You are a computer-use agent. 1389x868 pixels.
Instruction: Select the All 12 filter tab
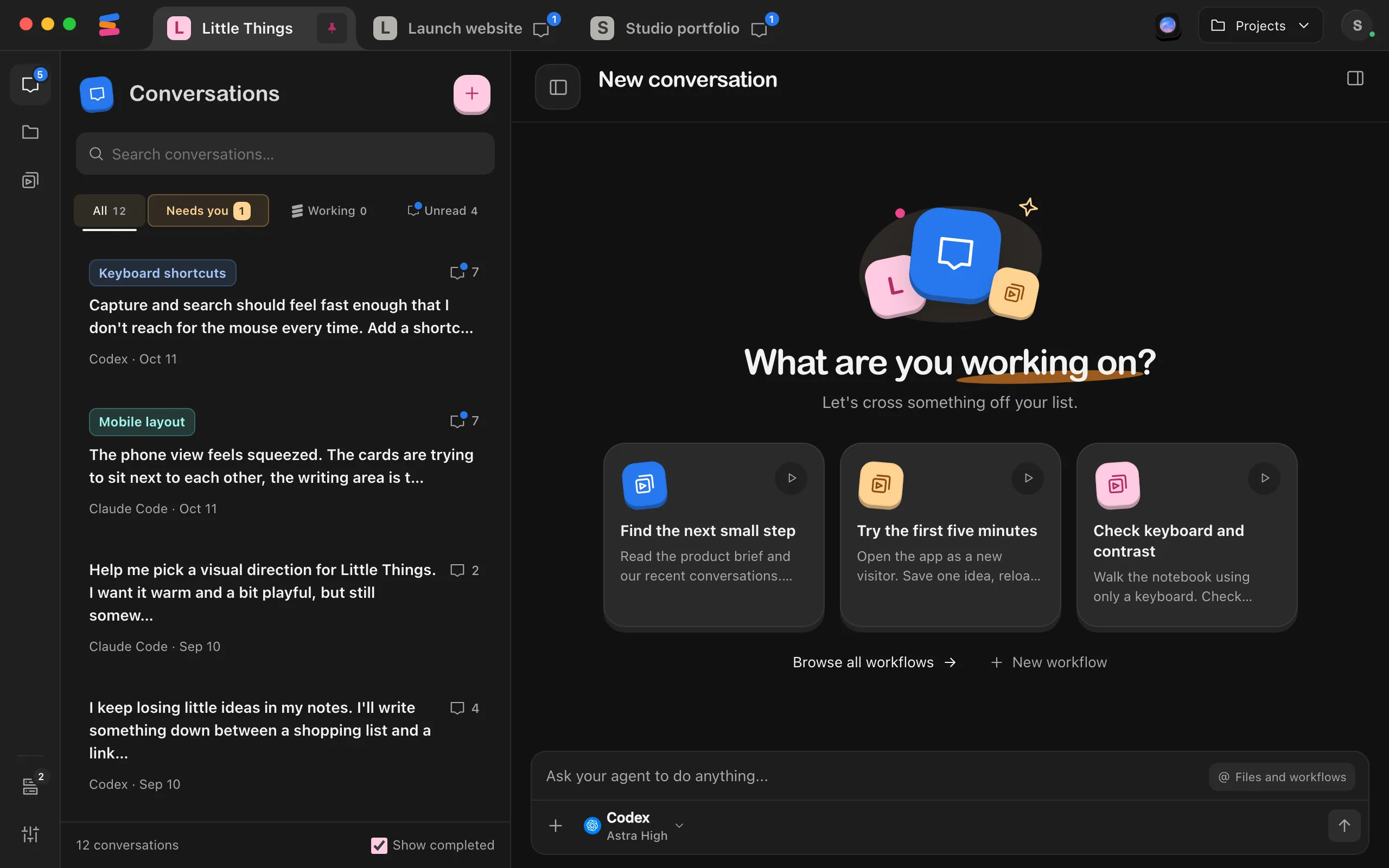(x=109, y=210)
